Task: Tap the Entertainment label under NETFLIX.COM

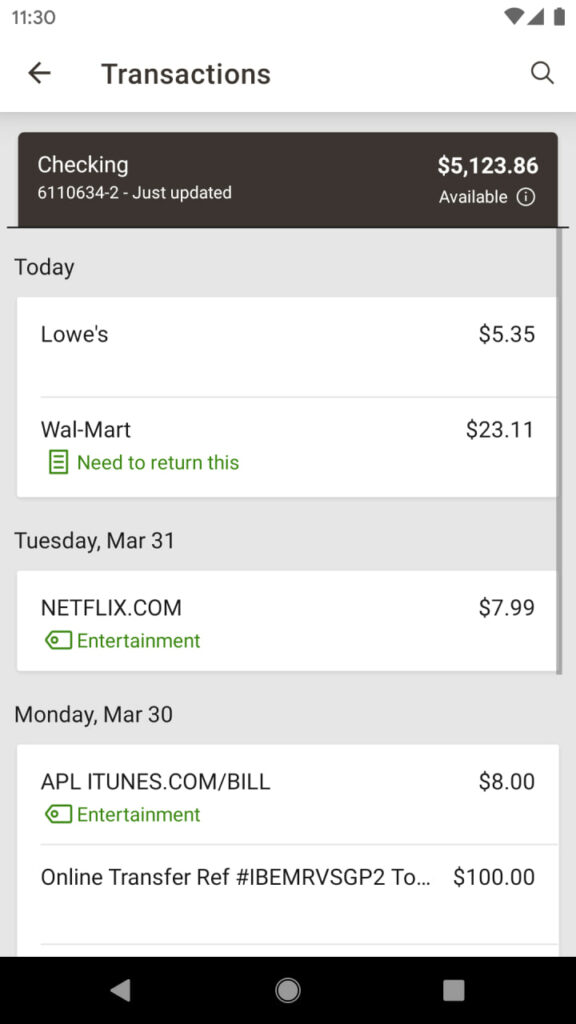Action: (x=138, y=641)
